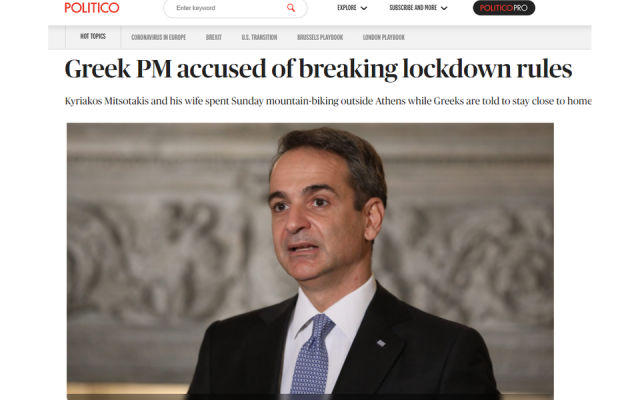The width and height of the screenshot is (630, 400).
Task: Click the red search magnifier icon
Action: point(291,8)
